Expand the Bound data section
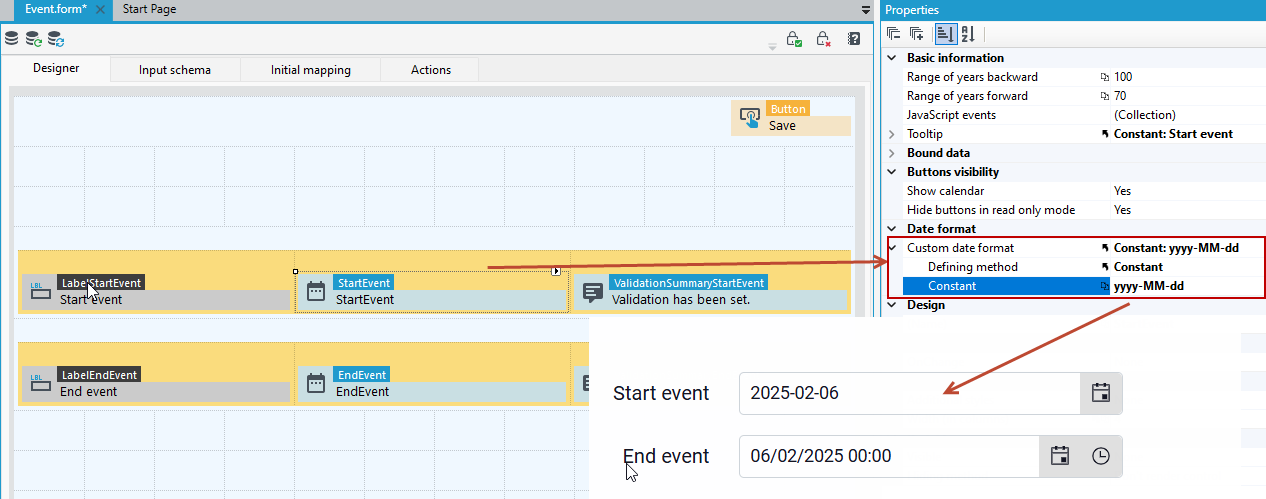The image size is (1266, 499). tap(892, 153)
